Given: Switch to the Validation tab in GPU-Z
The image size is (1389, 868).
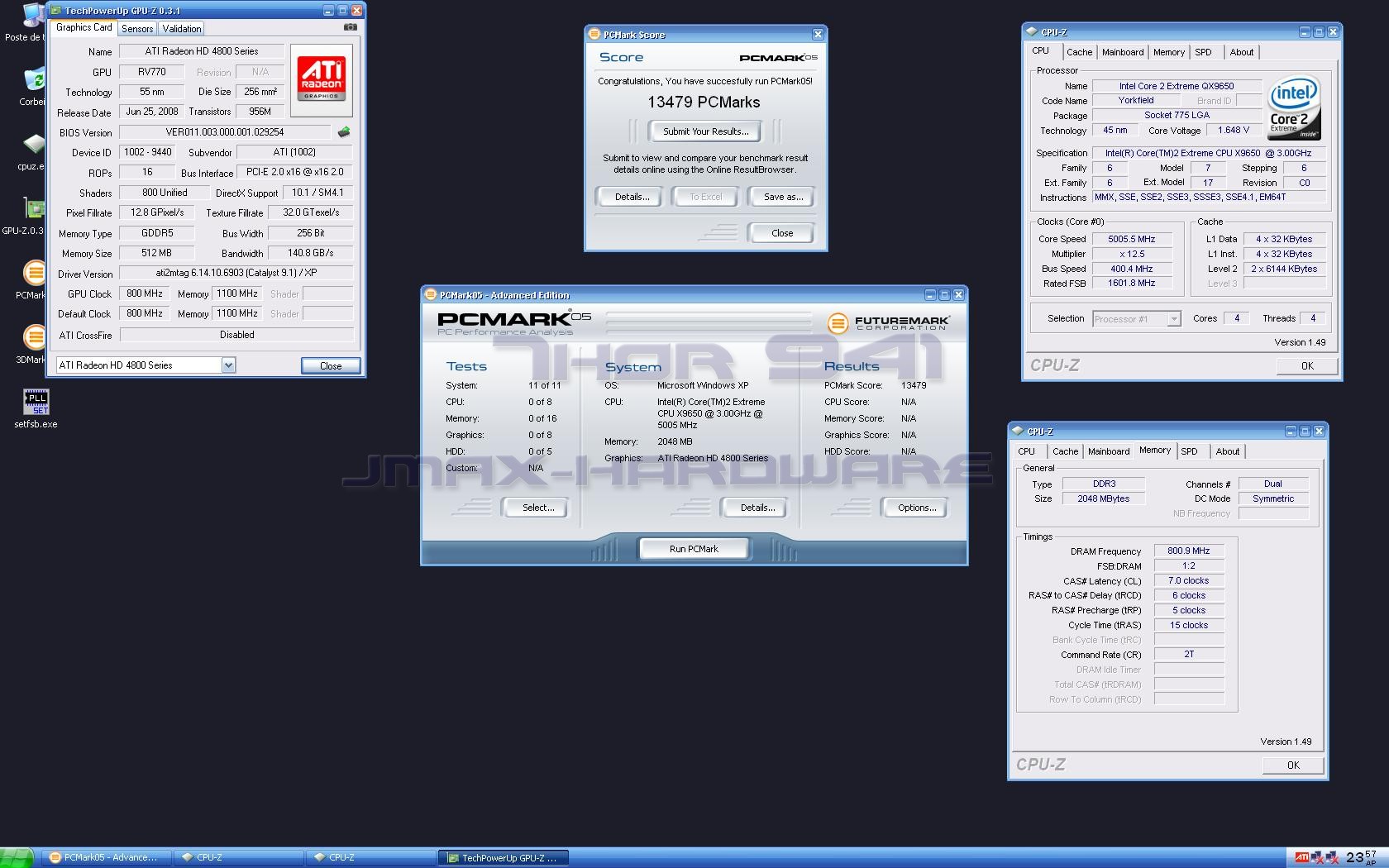Looking at the screenshot, I should click(x=182, y=28).
